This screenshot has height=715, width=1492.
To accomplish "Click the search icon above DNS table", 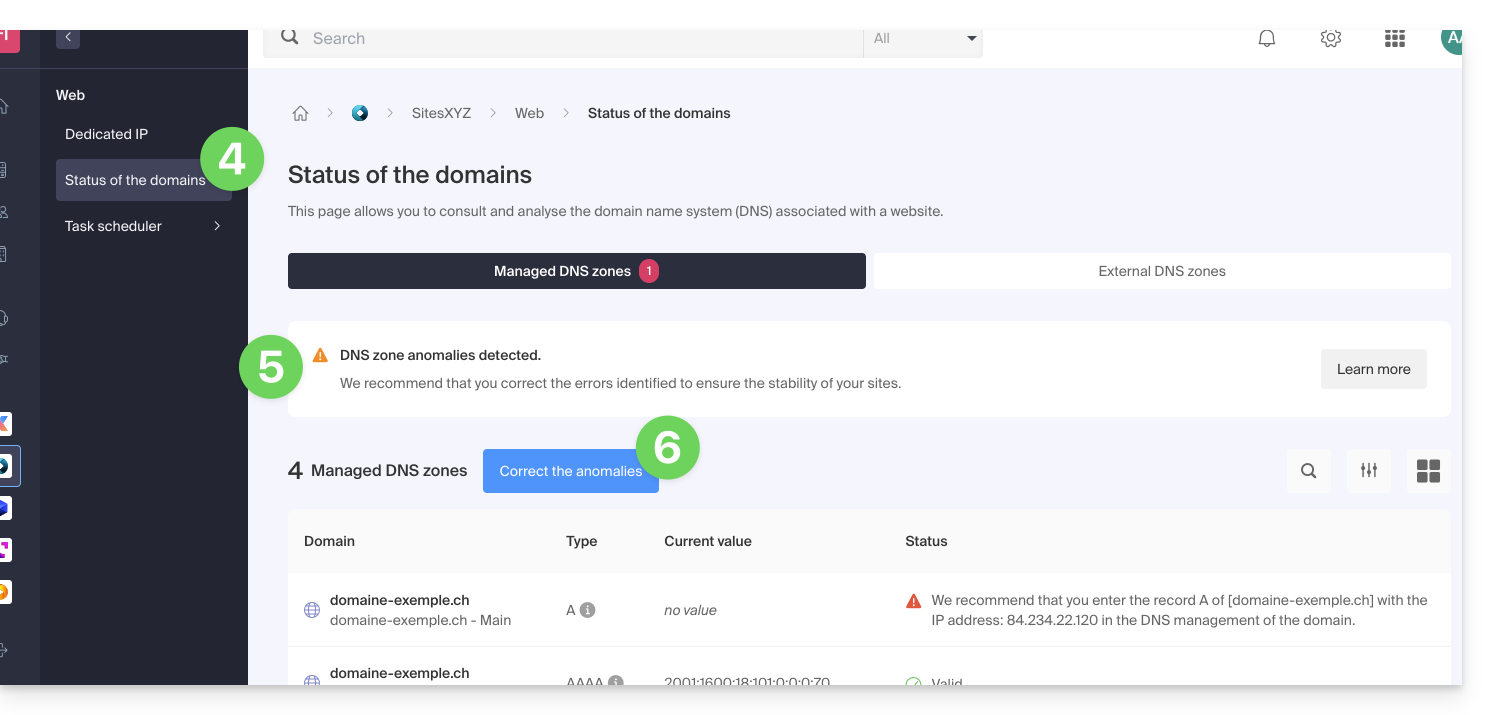I will tap(1308, 471).
